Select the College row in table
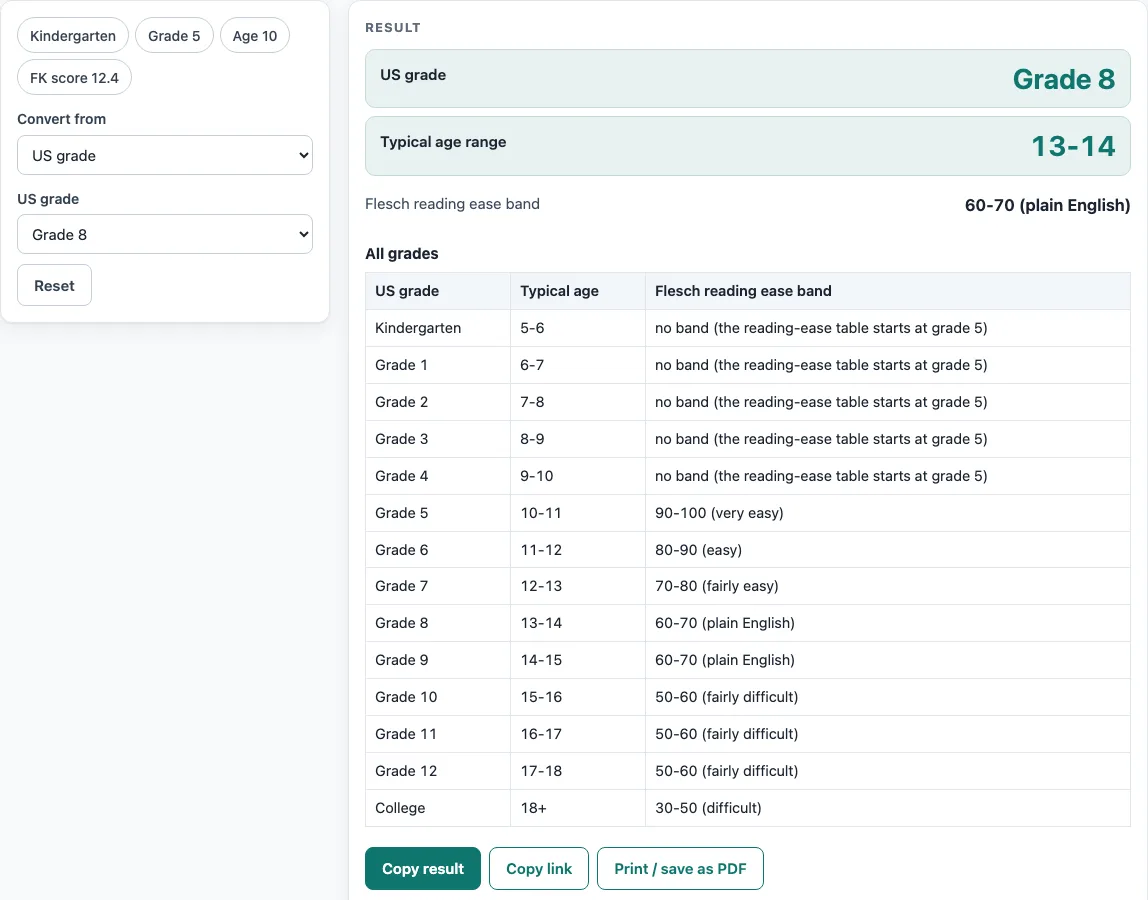Screen dimensions: 1148x900 coord(748,808)
